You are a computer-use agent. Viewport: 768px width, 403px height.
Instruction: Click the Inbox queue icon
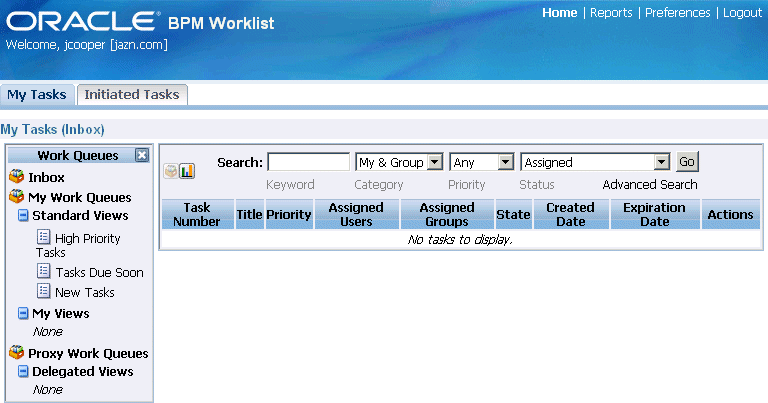[x=17, y=176]
